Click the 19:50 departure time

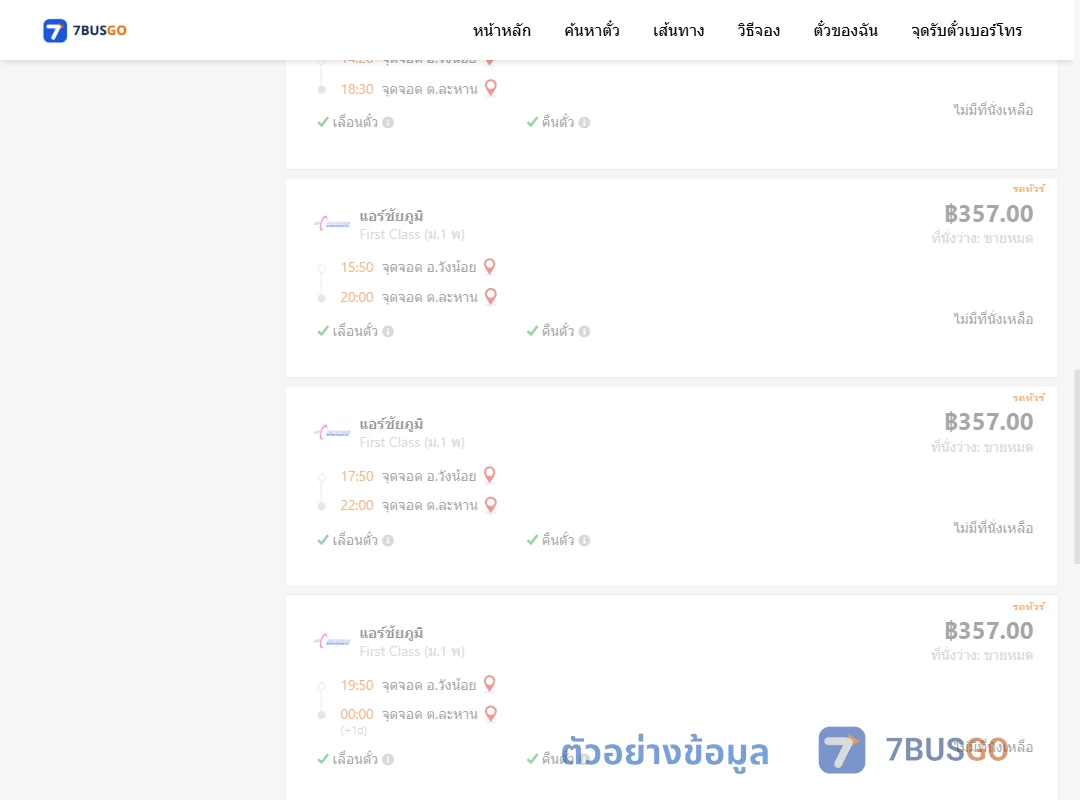click(357, 685)
